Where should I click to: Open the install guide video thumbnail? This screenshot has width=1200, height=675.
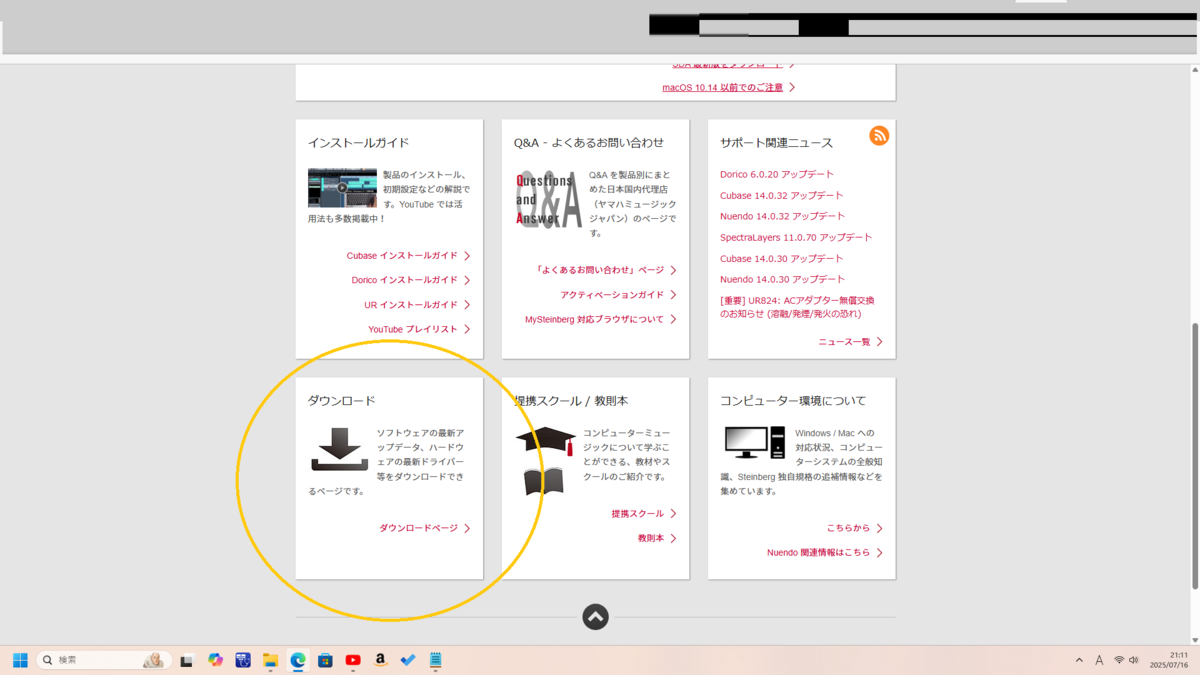coord(342,187)
